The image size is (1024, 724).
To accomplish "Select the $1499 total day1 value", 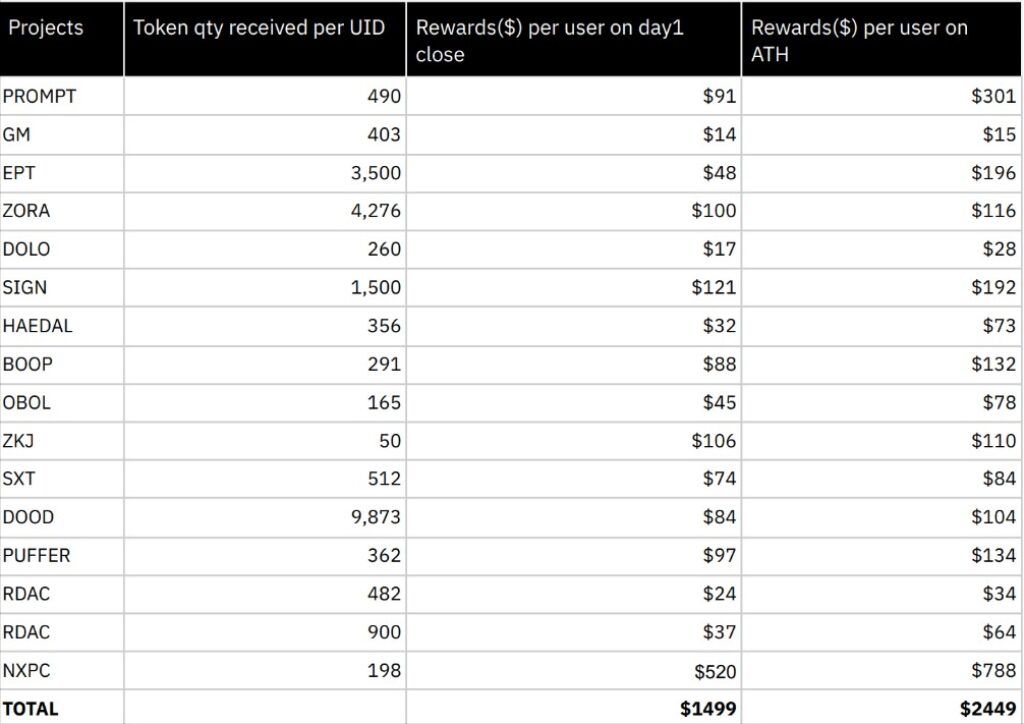I will [708, 708].
